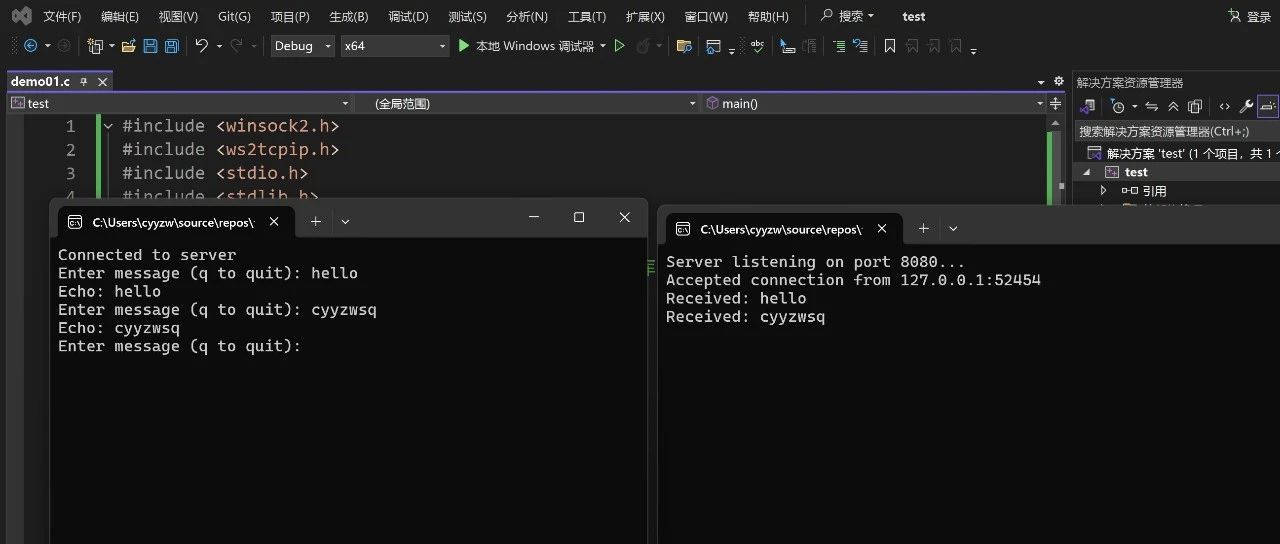Save the current file with single disk icon
The width and height of the screenshot is (1280, 544).
(150, 46)
